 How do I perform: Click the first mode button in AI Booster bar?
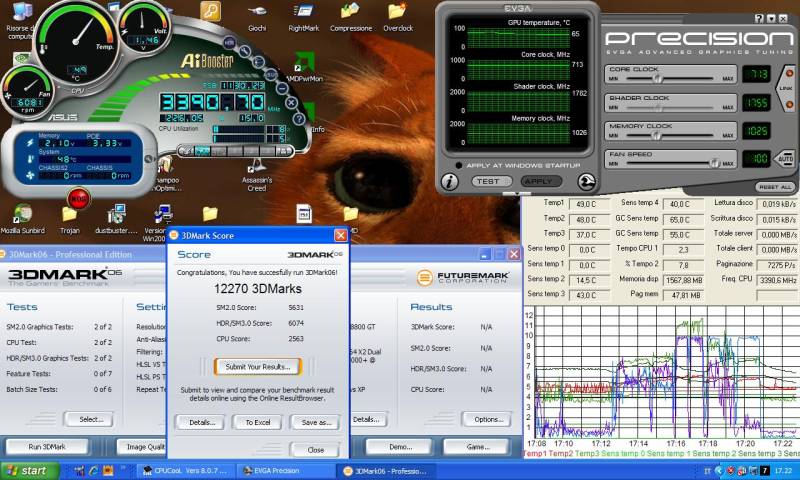point(186,151)
